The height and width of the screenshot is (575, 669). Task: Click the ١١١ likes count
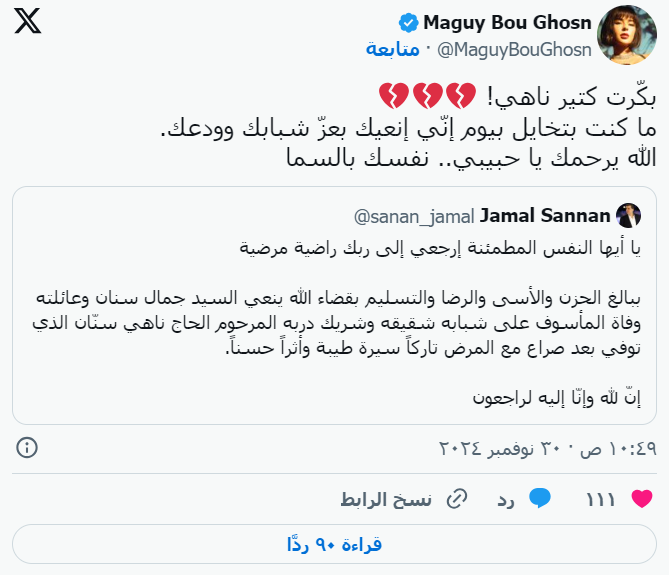coord(601,497)
